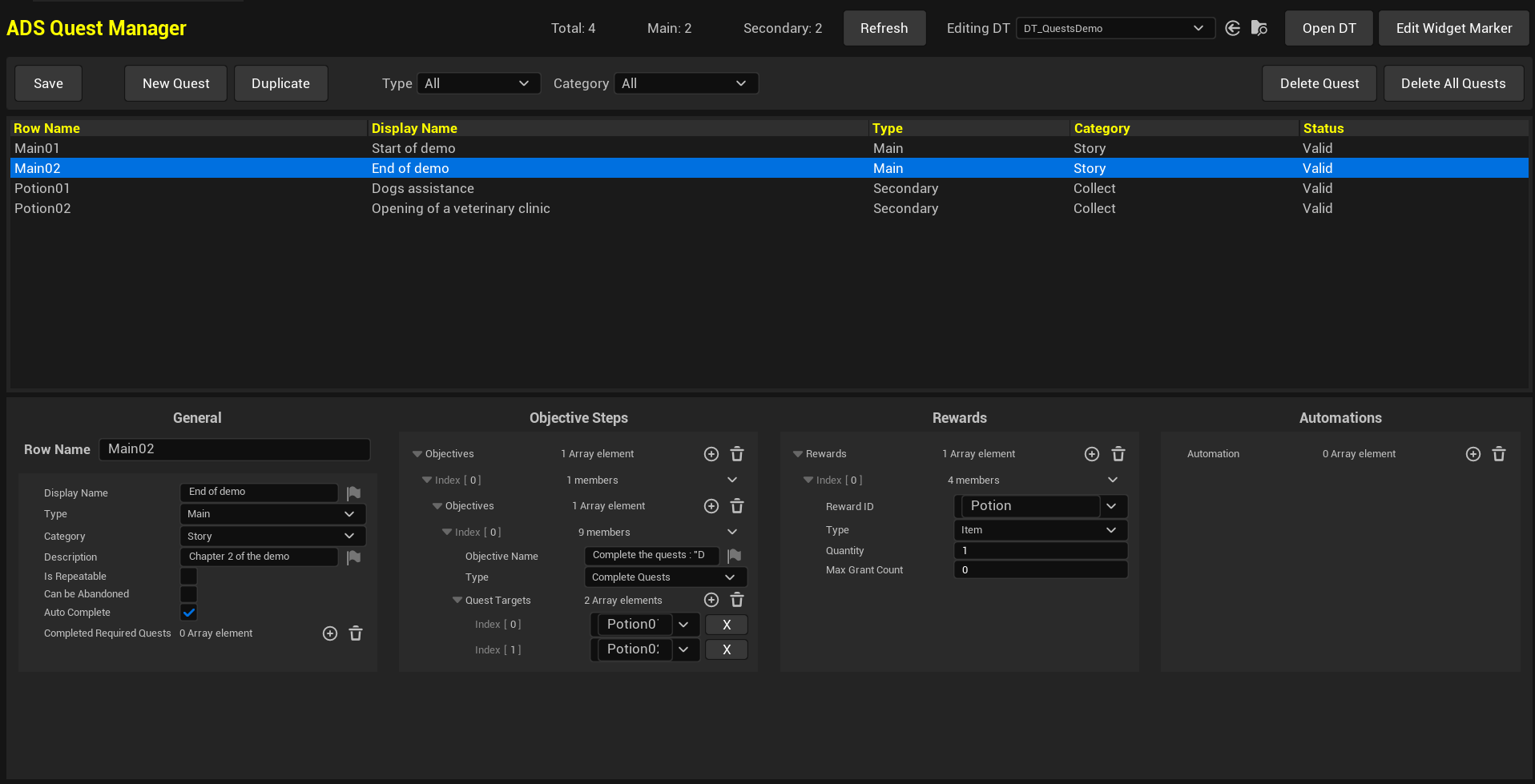Click localization flag beside Display Name field
Image resolution: width=1535 pixels, height=784 pixels.
[x=354, y=493]
